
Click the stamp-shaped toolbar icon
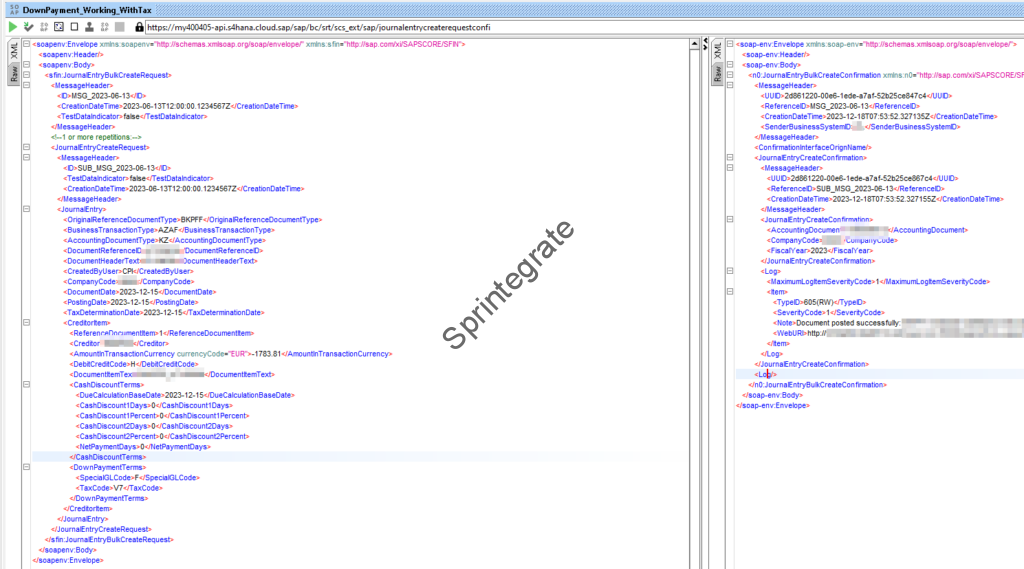coord(91,26)
